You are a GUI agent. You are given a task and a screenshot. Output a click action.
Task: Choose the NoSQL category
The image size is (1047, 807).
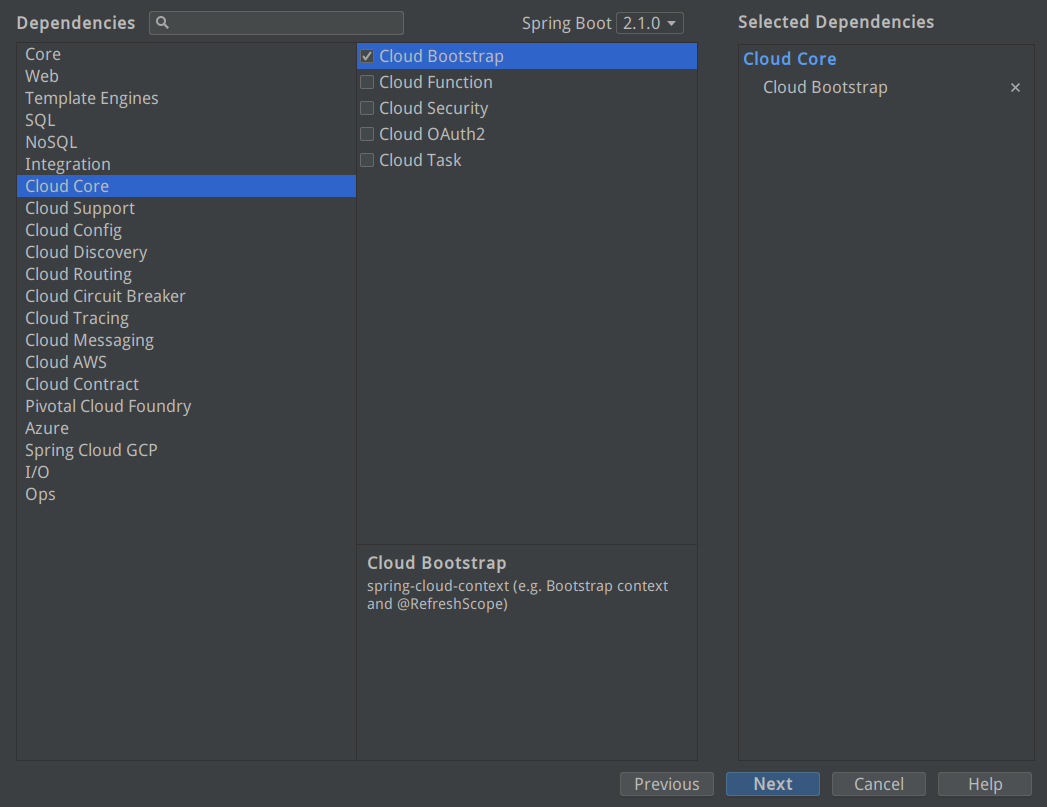pyautogui.click(x=186, y=142)
